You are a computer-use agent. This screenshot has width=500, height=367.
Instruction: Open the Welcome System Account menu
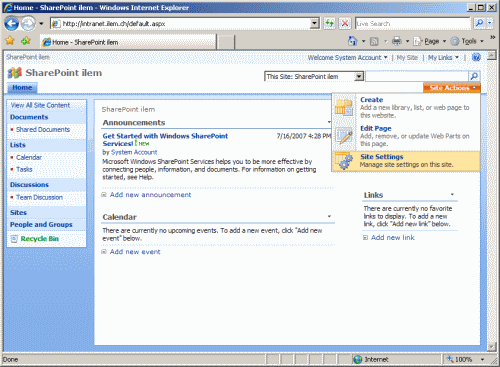[347, 58]
